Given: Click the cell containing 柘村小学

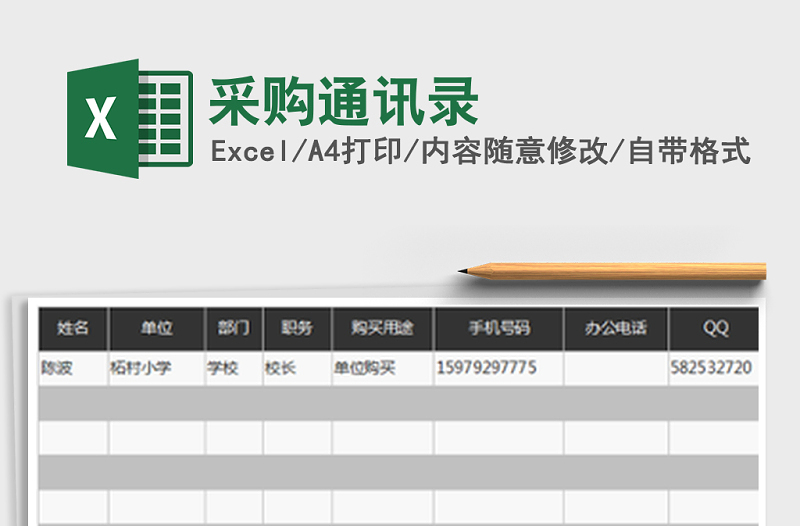Looking at the screenshot, I should (x=157, y=368).
